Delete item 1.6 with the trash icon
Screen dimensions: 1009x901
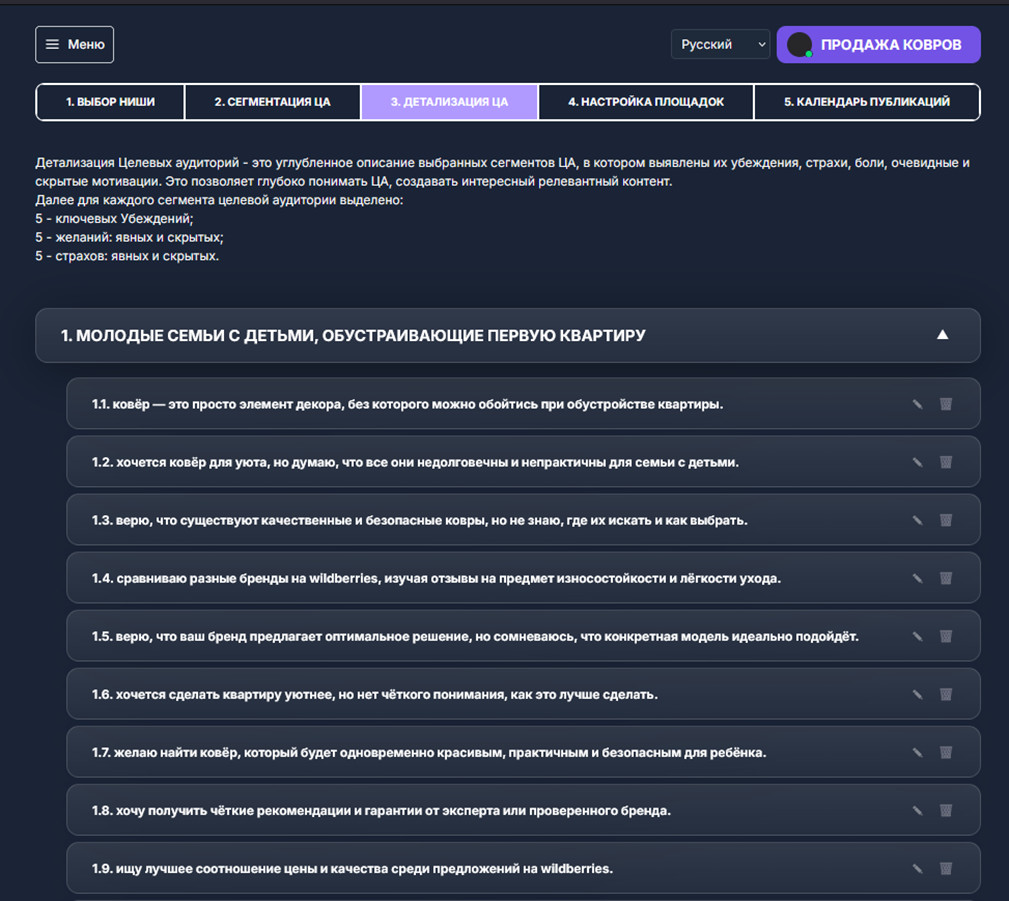(945, 694)
